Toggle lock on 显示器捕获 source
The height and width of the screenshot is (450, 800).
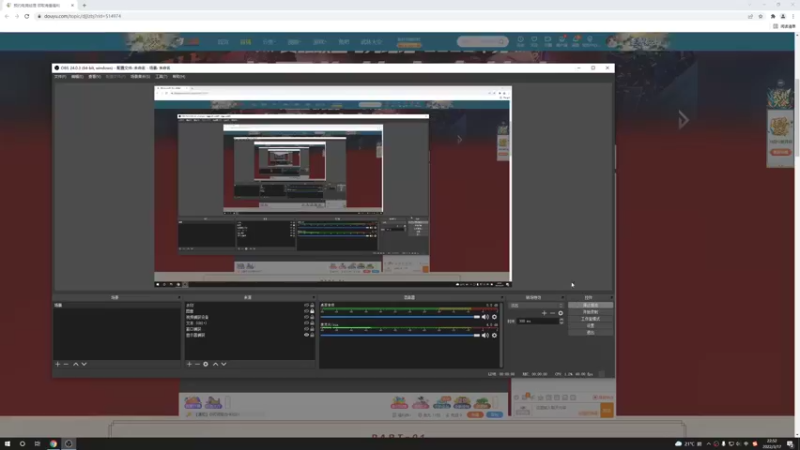point(312,335)
